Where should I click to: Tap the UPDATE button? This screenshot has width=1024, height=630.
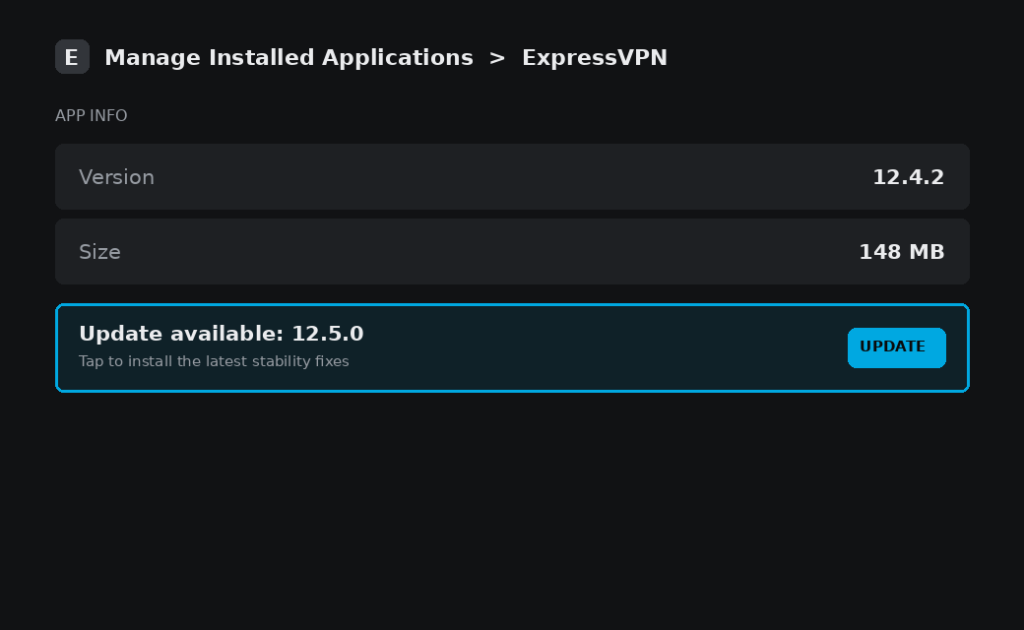[x=896, y=347]
